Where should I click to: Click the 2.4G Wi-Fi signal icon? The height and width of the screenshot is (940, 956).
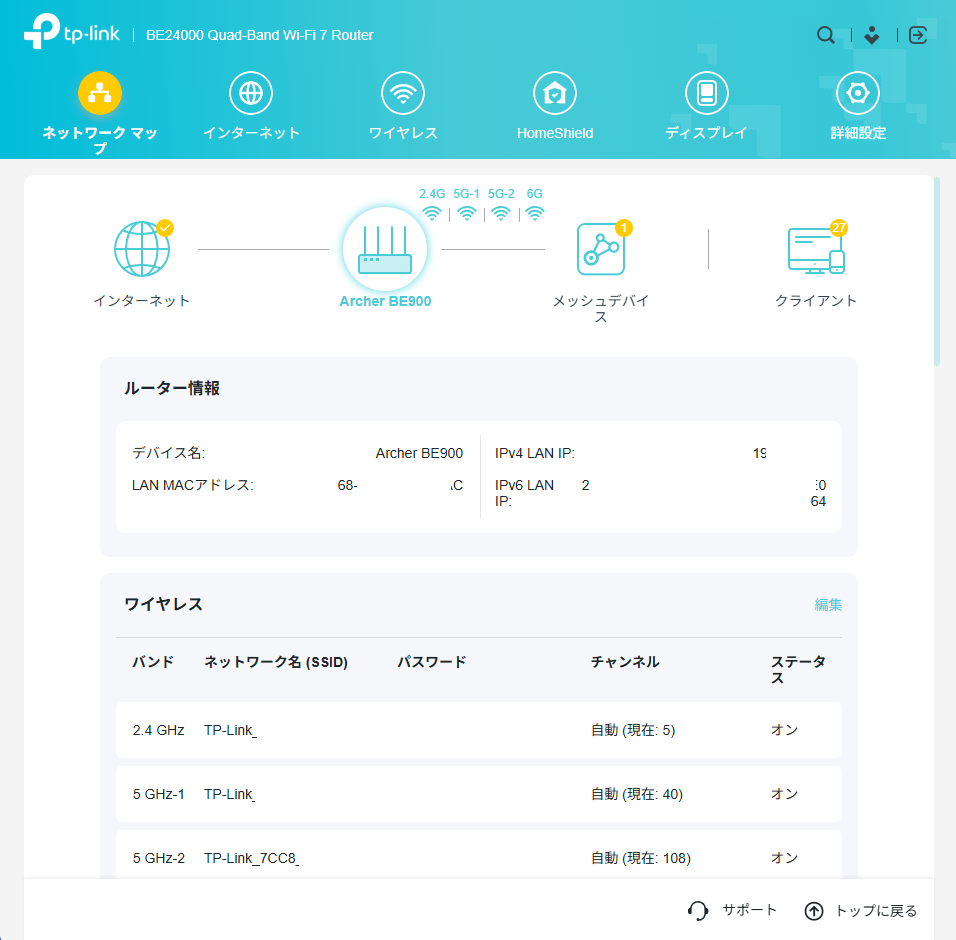tap(432, 213)
